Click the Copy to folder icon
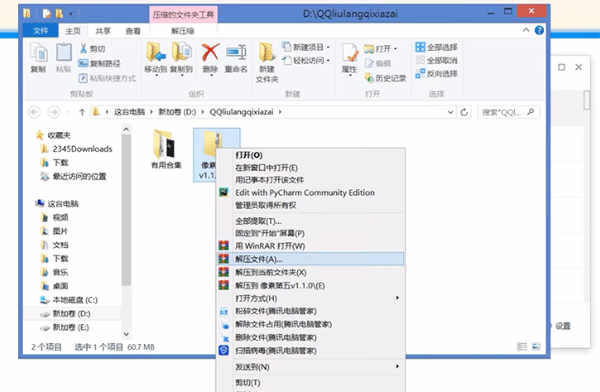Screen dimensions: 600x392 point(182,52)
